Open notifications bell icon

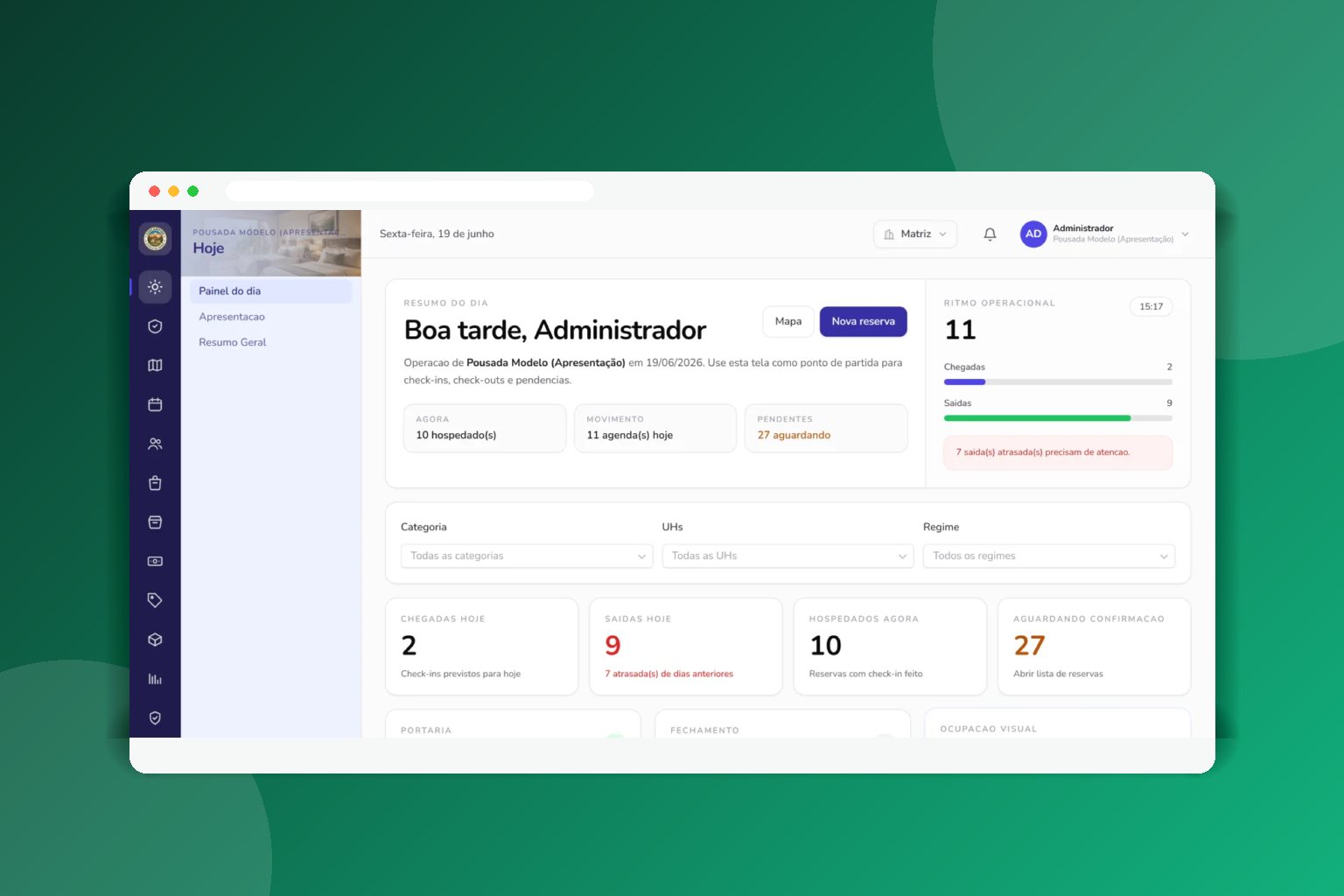990,234
